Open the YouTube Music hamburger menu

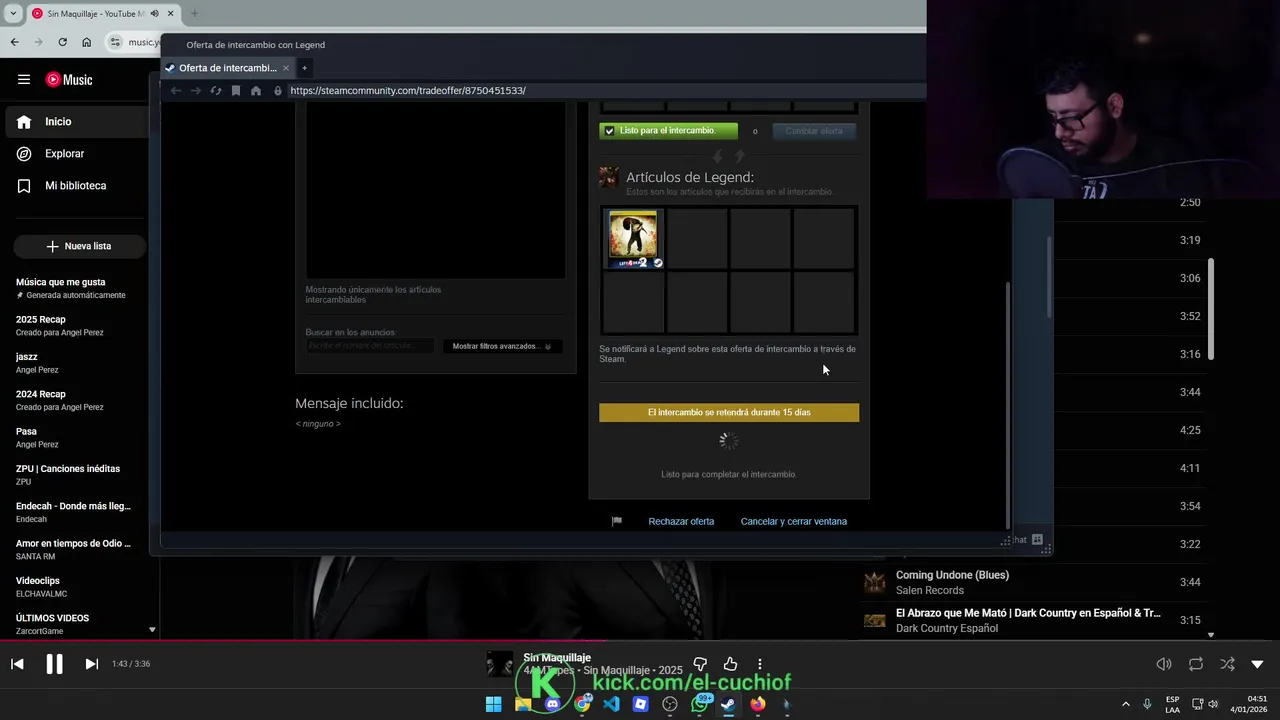pos(24,80)
